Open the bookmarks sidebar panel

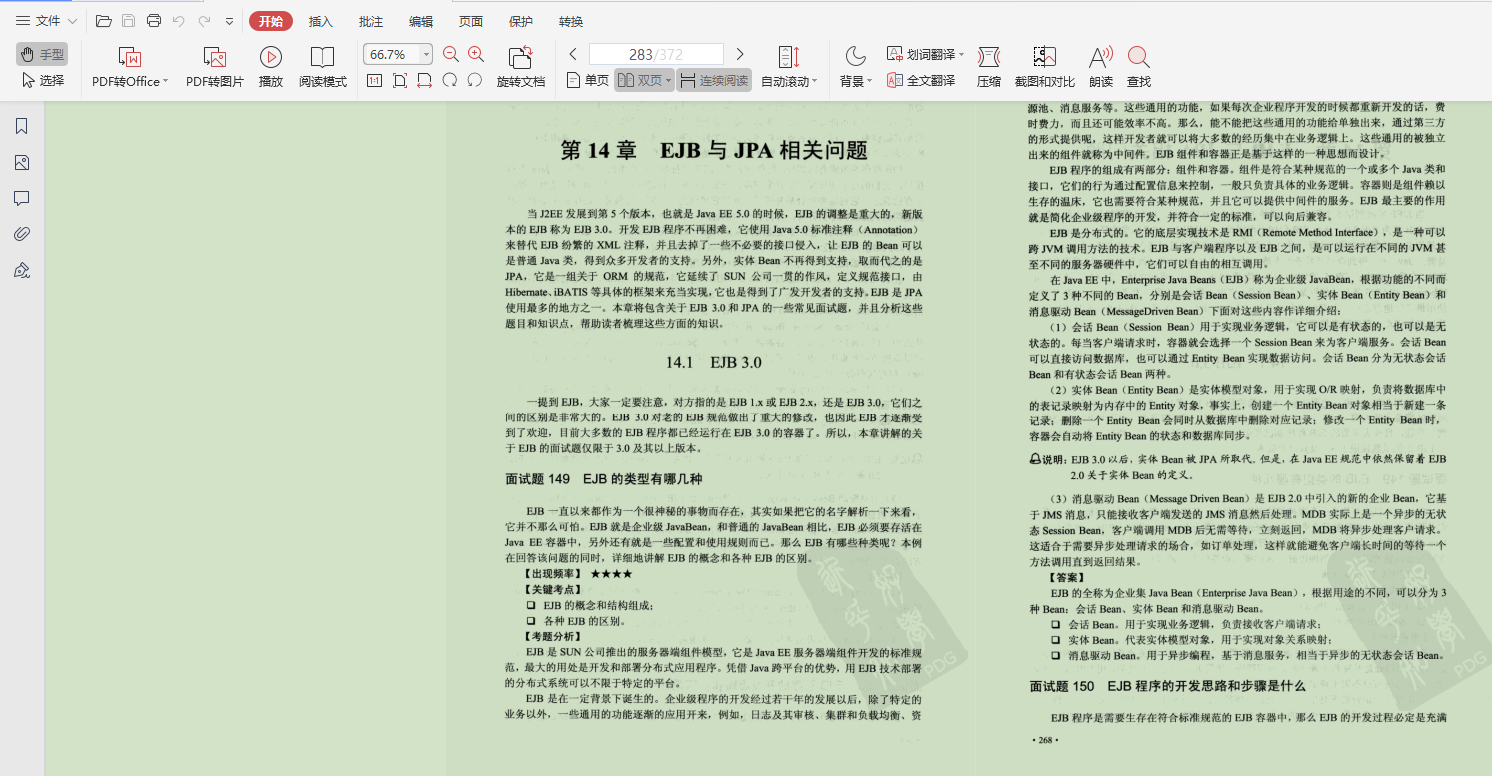[22, 126]
